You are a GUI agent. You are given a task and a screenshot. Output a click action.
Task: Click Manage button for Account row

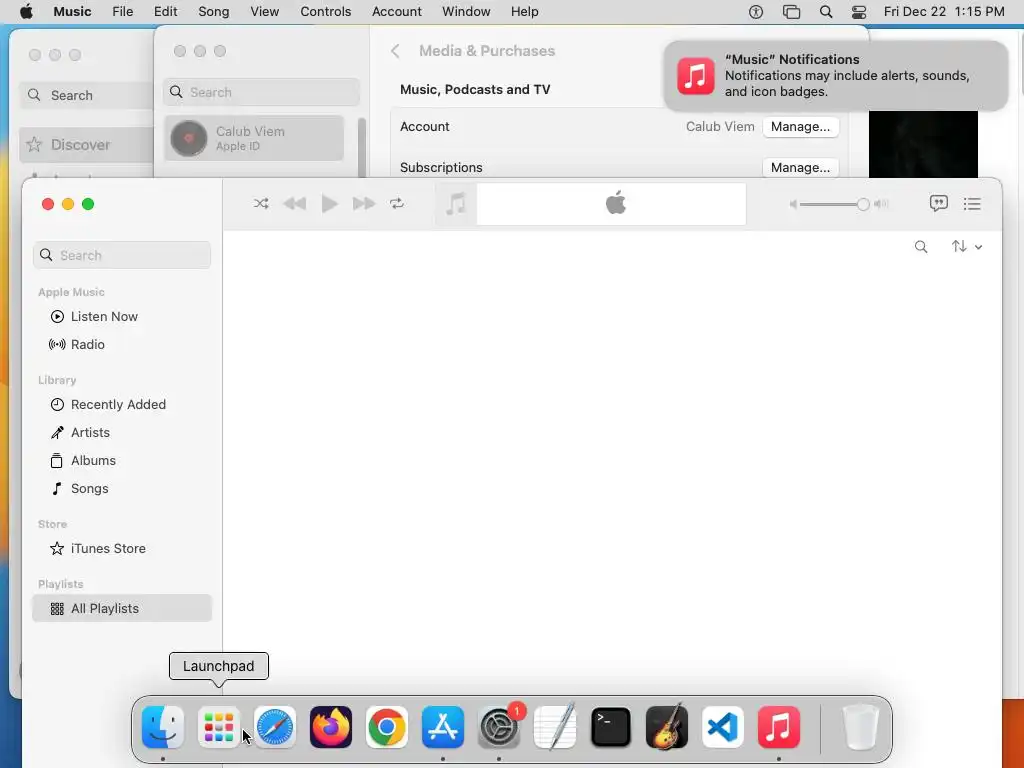(800, 127)
